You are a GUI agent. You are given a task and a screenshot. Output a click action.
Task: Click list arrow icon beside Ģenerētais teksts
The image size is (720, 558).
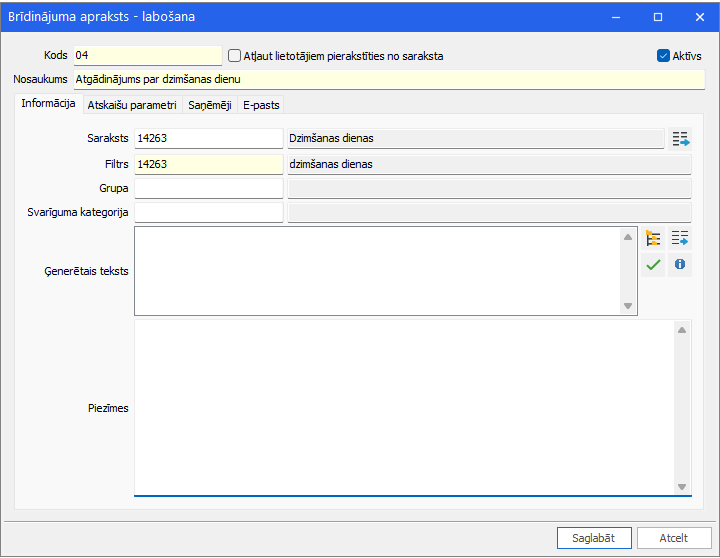pos(680,238)
